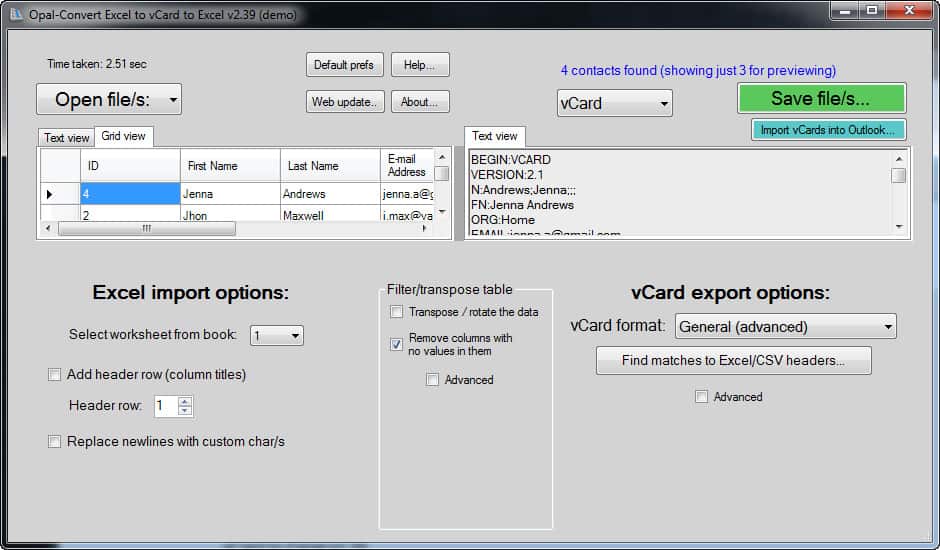This screenshot has width=940, height=550.
Task: Select the Jhon first name cell
Action: [x=230, y=215]
